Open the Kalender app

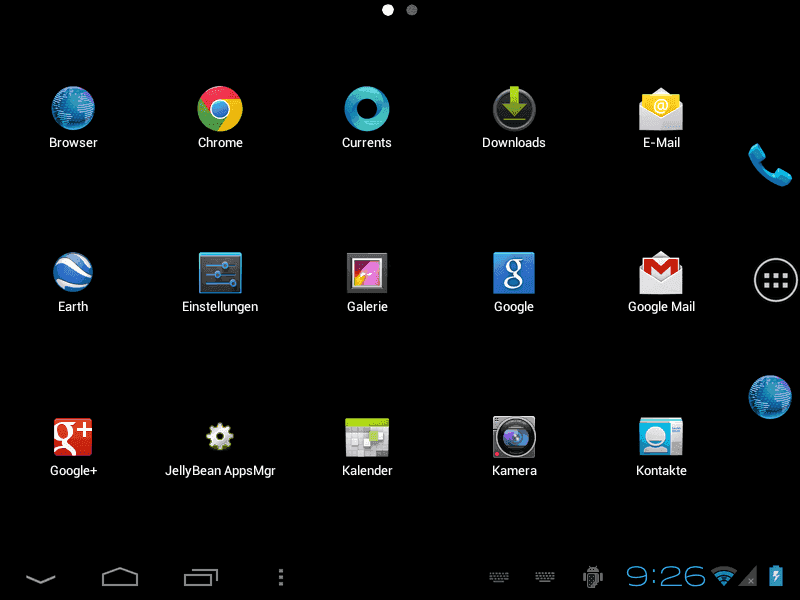point(367,447)
